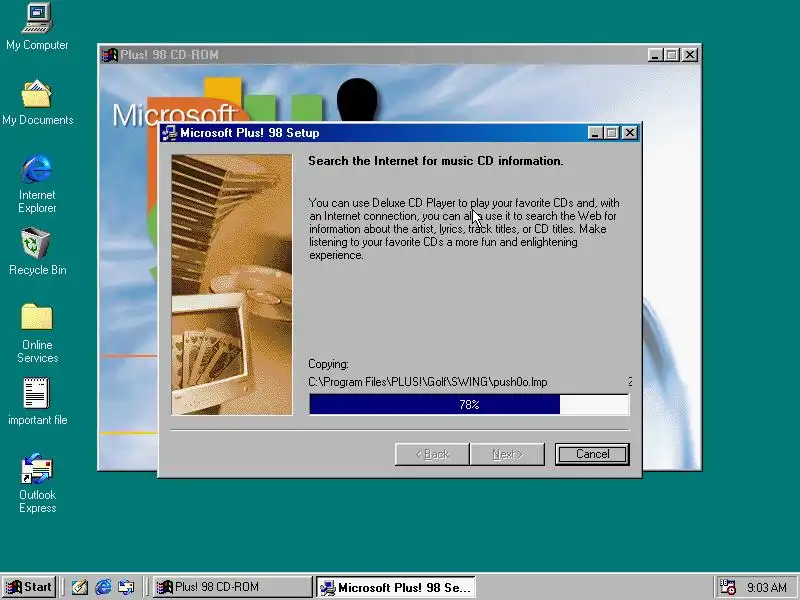Launch Outlook Express from the quick launch bar
The height and width of the screenshot is (600, 800).
point(126,587)
